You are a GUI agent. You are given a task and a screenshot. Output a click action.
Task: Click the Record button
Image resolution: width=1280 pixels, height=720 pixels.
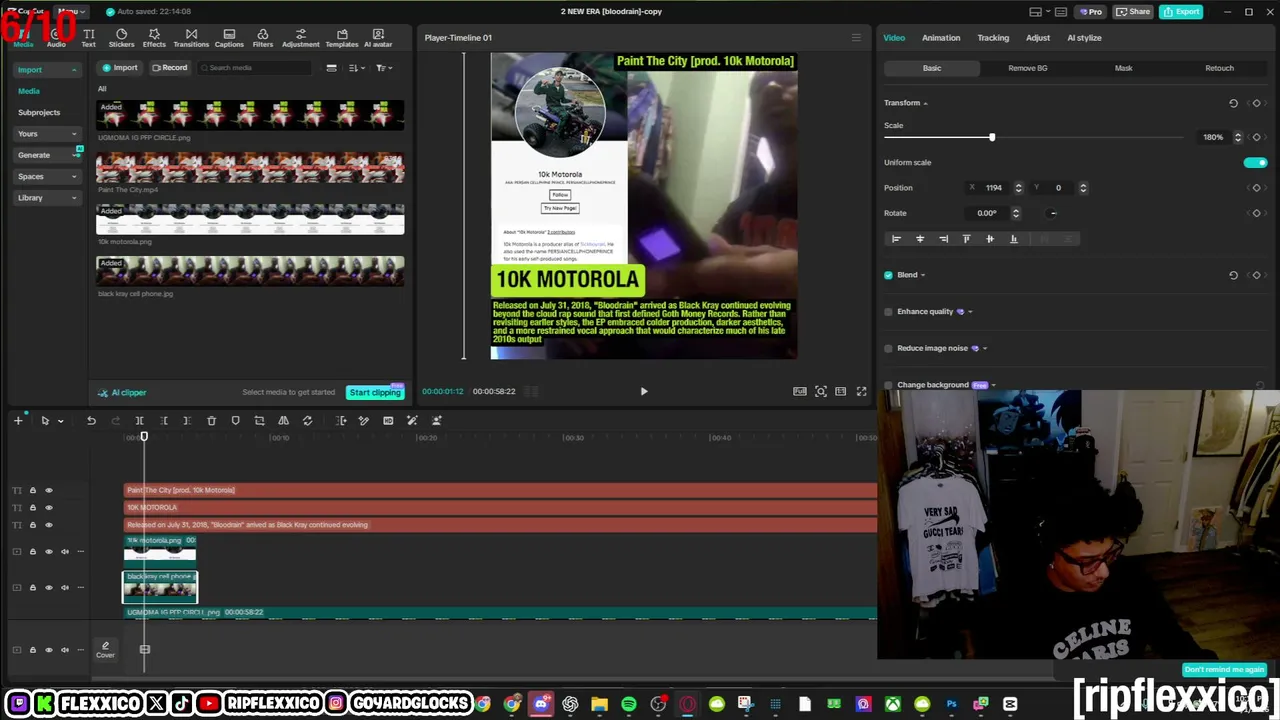click(169, 68)
